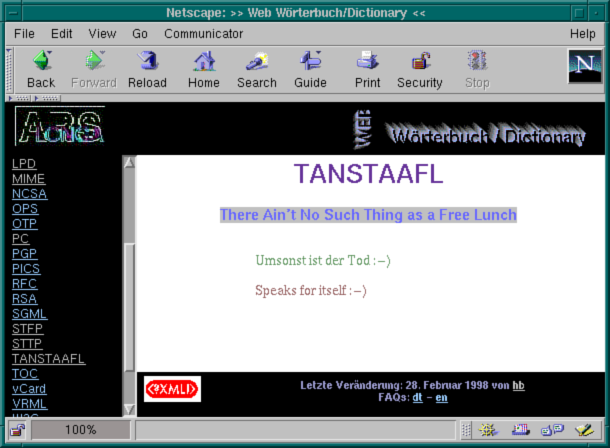Screen dimensions: 610x448
Task: Open the View menu
Action: click(x=102, y=34)
